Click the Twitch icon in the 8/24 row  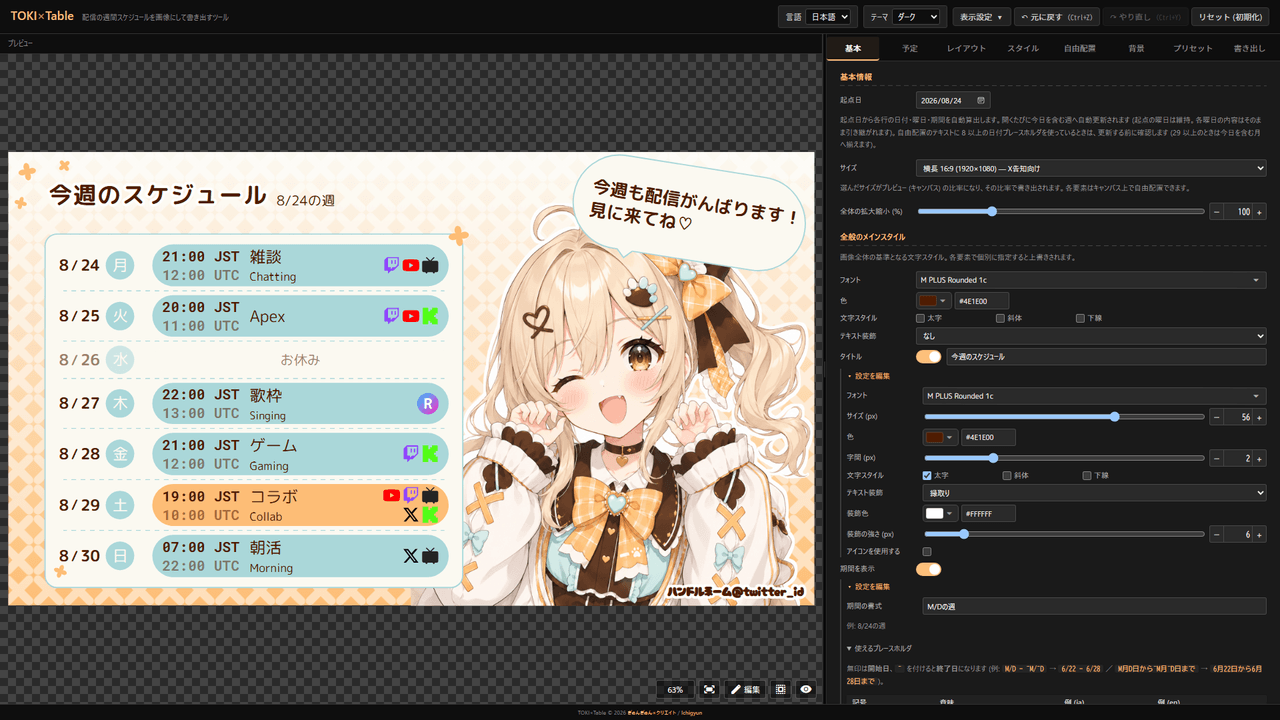click(x=392, y=265)
